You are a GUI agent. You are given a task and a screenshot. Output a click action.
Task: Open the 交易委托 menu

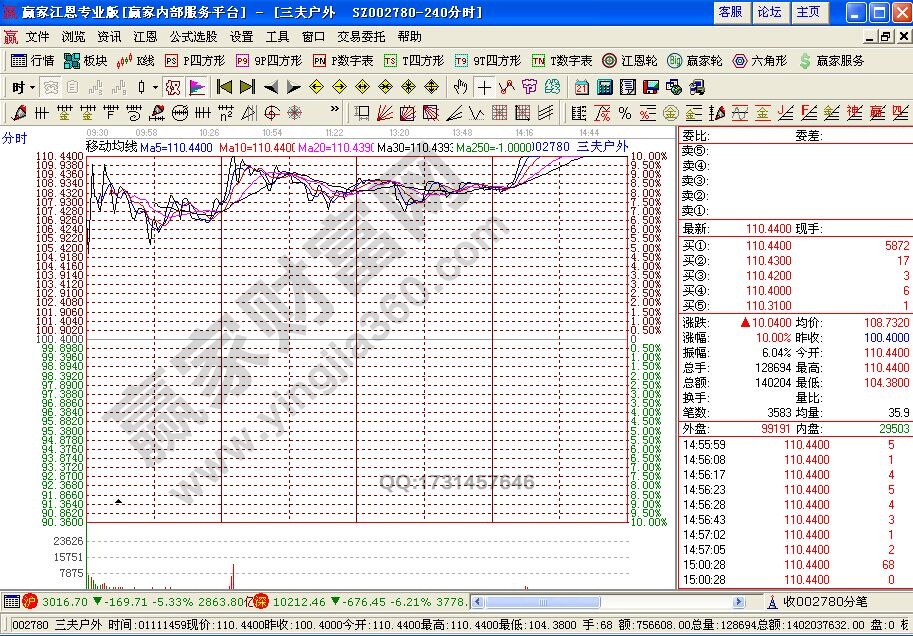(361, 36)
